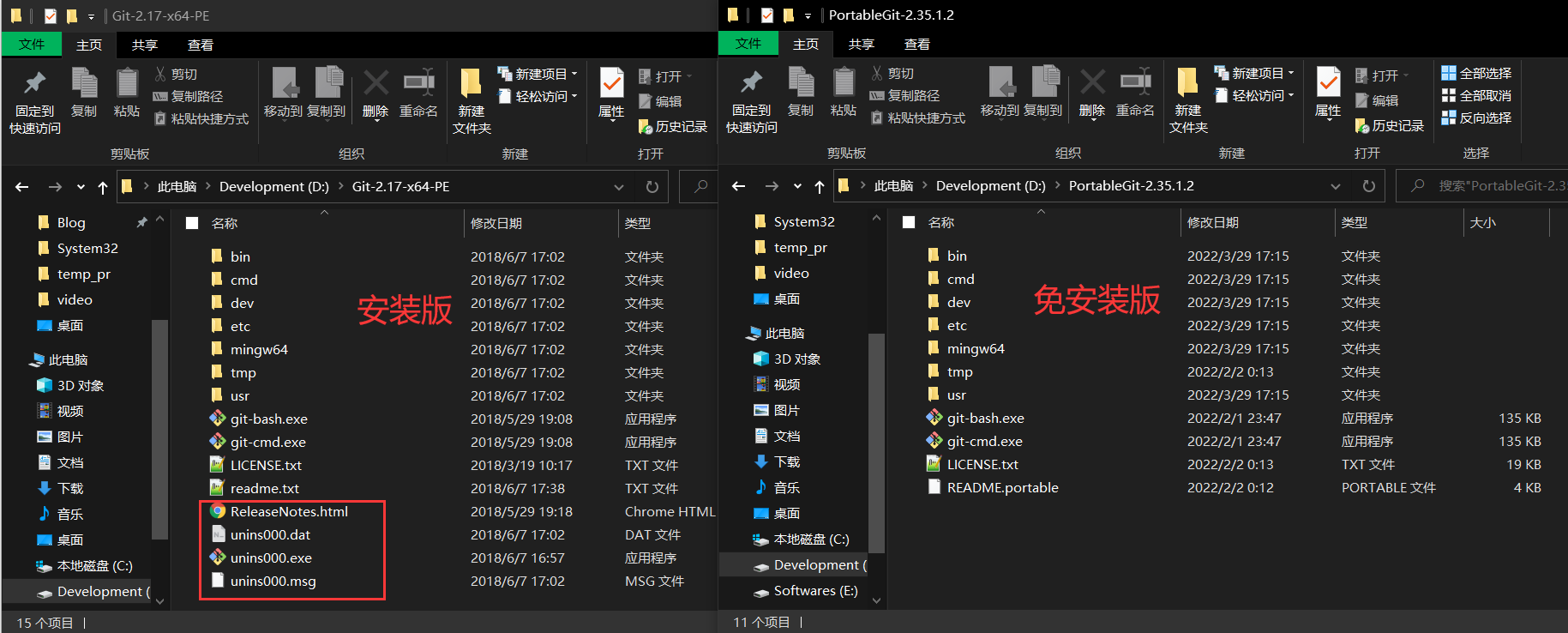Click Pin to Quick Access in Git-2.17 window
Image resolution: width=1568 pixels, height=633 pixels.
tap(34, 100)
